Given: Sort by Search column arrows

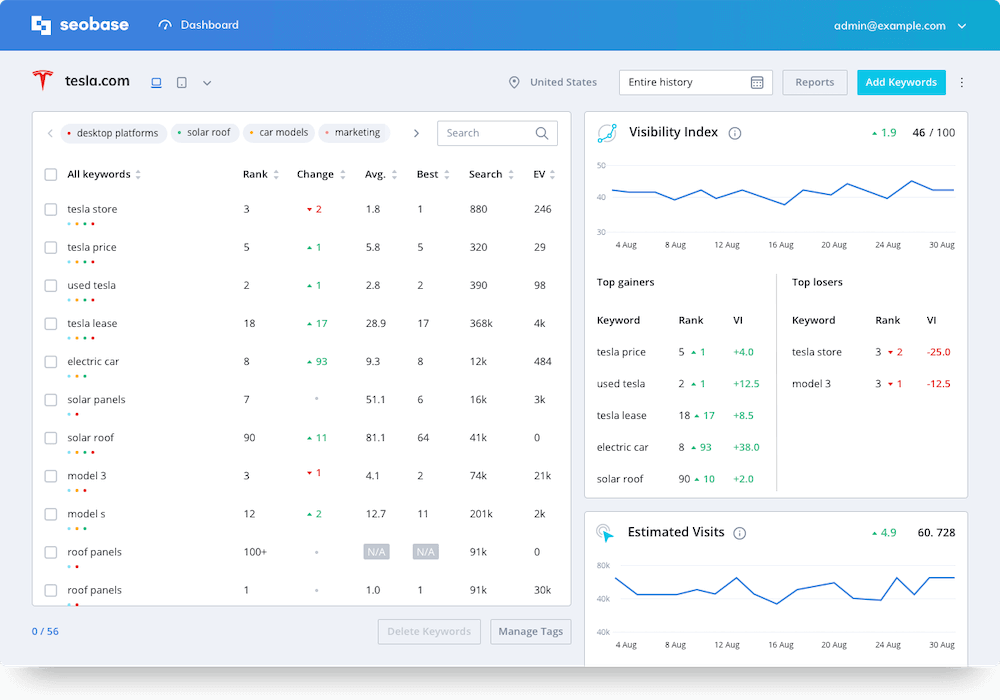Looking at the screenshot, I should click(x=511, y=175).
